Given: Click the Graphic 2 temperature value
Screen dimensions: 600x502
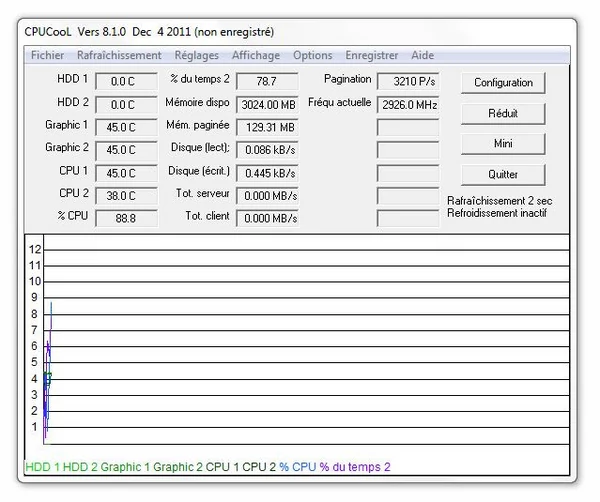Looking at the screenshot, I should [x=126, y=150].
